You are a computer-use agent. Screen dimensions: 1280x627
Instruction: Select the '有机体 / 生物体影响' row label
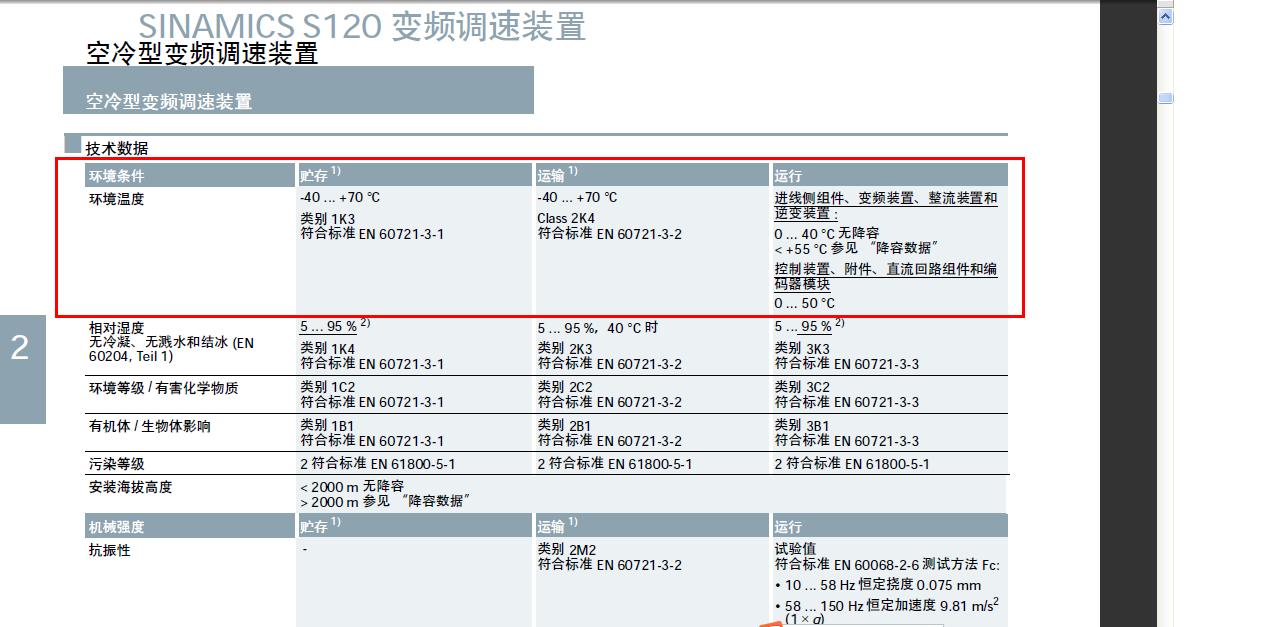point(150,426)
